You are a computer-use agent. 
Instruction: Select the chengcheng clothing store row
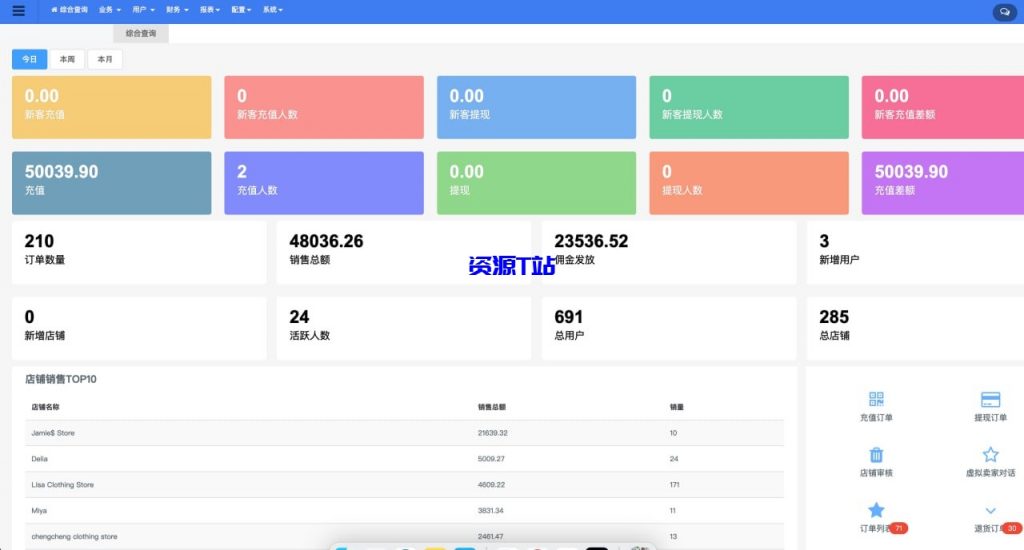[x=404, y=536]
